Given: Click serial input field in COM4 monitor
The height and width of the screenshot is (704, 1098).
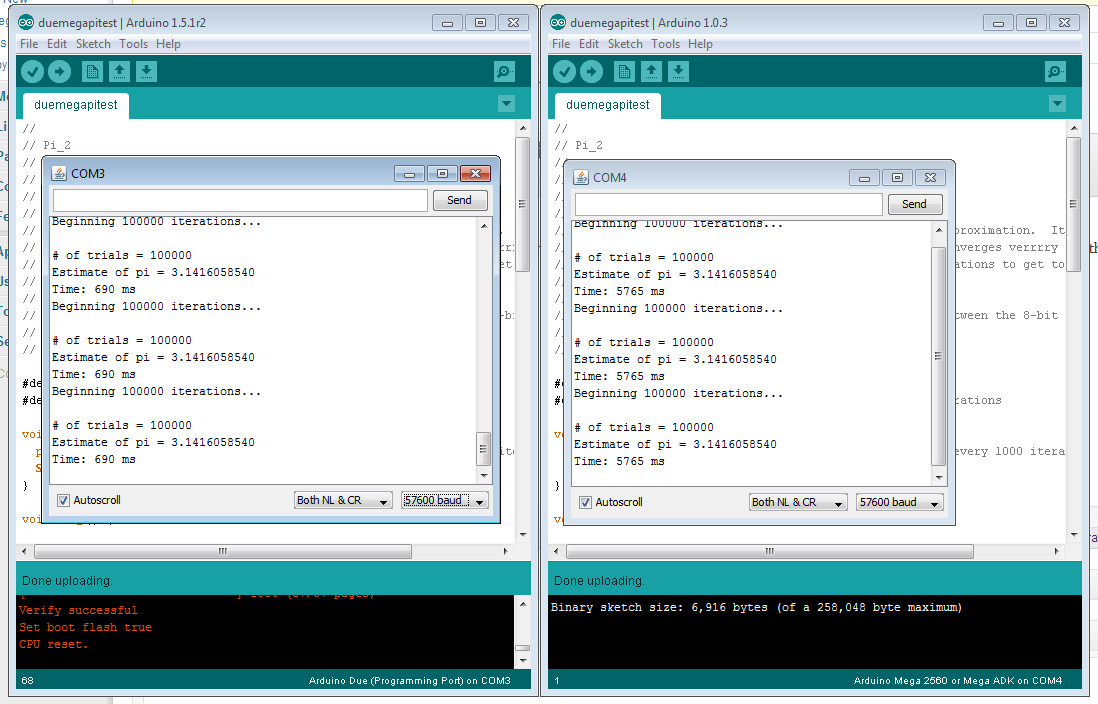Looking at the screenshot, I should (x=728, y=204).
